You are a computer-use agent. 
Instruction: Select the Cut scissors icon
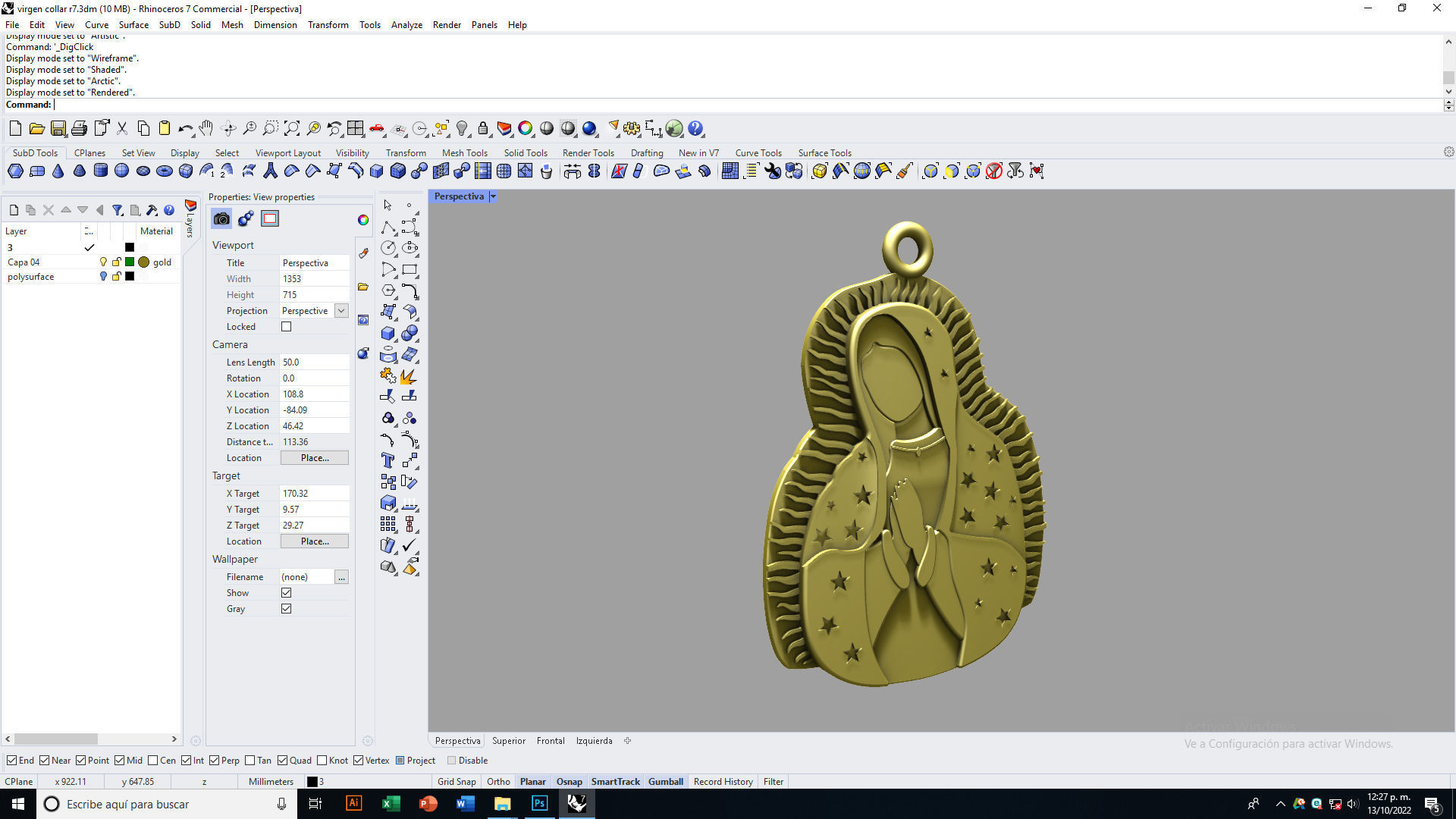click(x=122, y=129)
